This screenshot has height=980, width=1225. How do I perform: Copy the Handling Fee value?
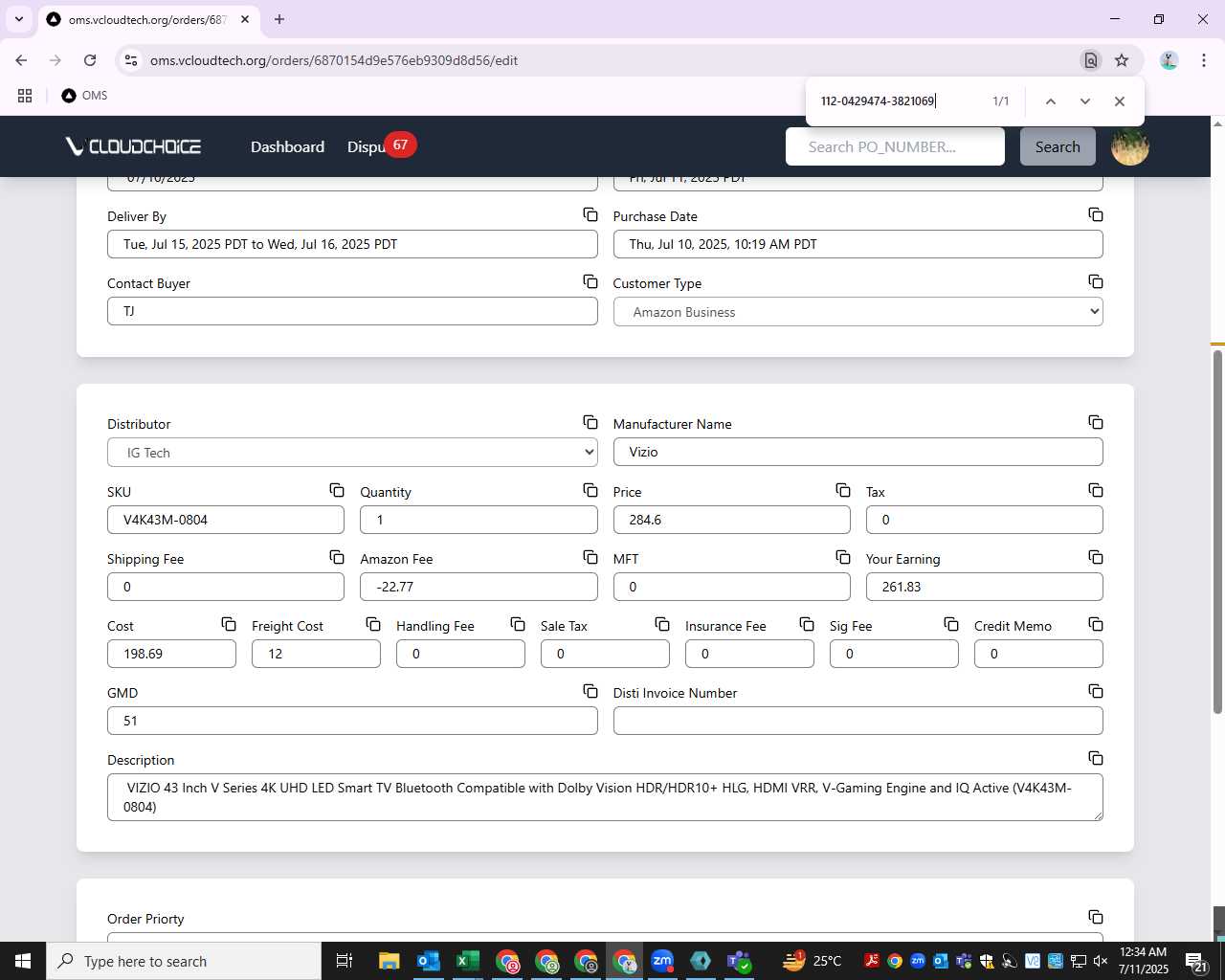pos(518,624)
